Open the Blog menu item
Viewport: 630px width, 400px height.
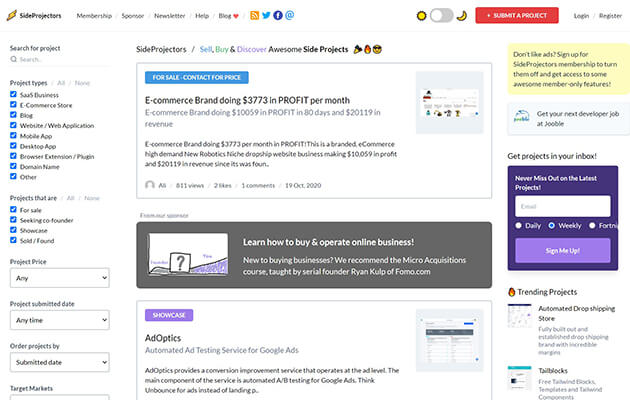click(x=225, y=16)
